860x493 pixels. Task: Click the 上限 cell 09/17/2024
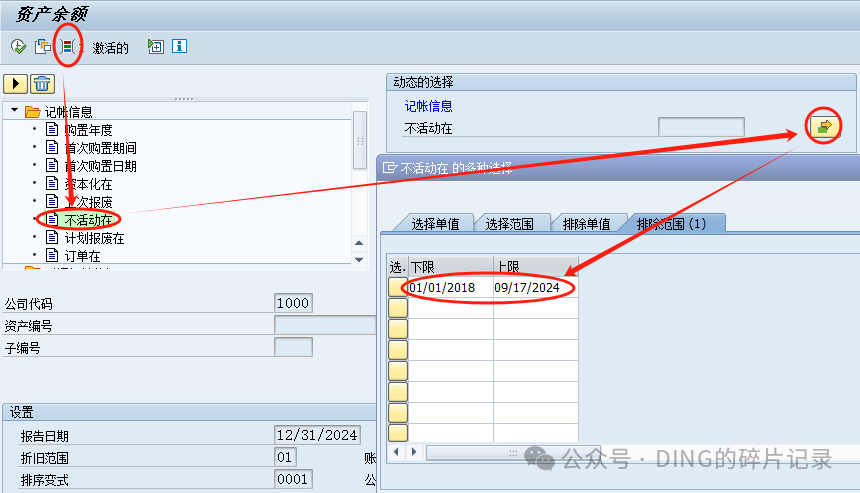coord(535,287)
